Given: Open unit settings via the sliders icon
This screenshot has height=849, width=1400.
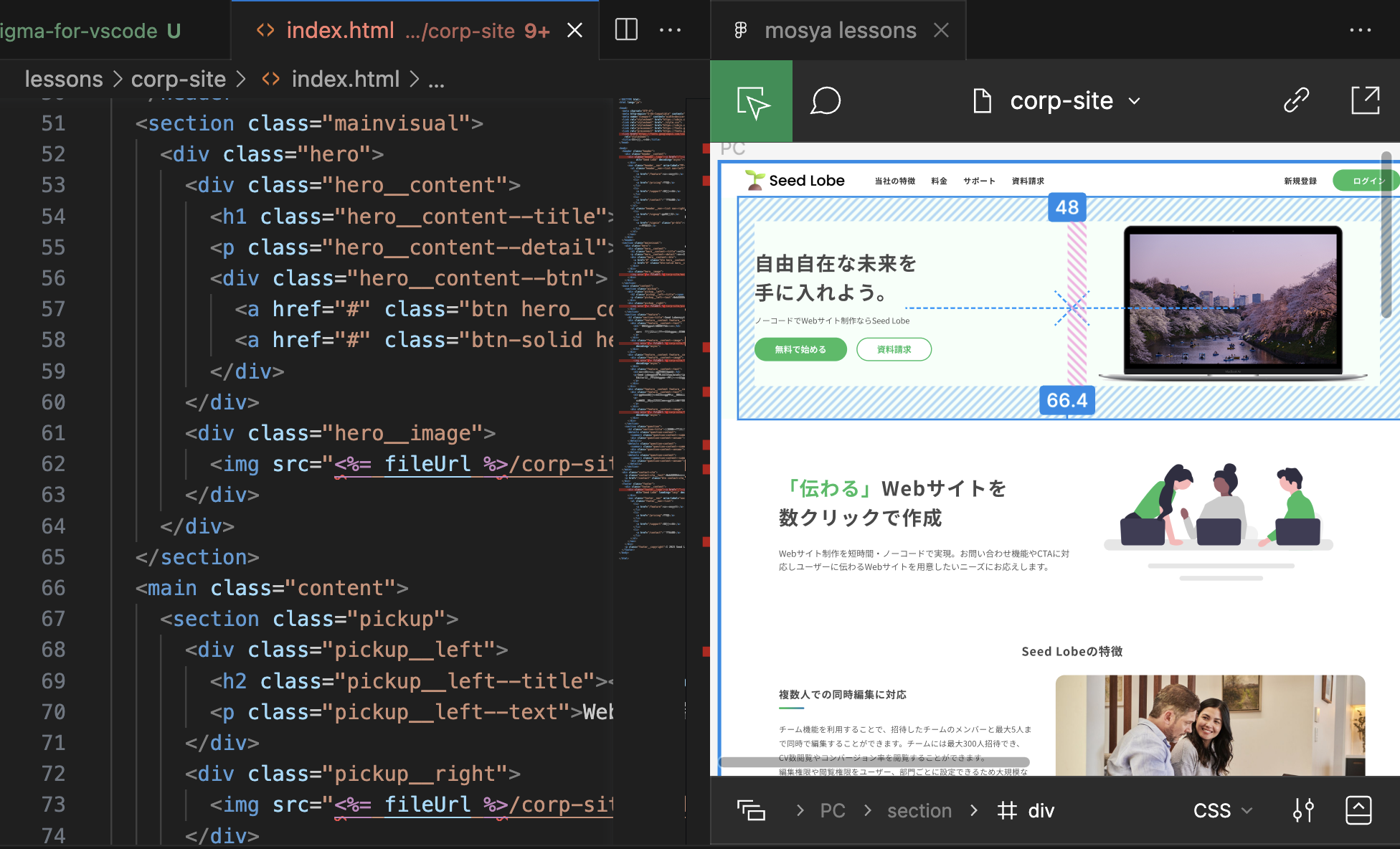Looking at the screenshot, I should point(1303,810).
